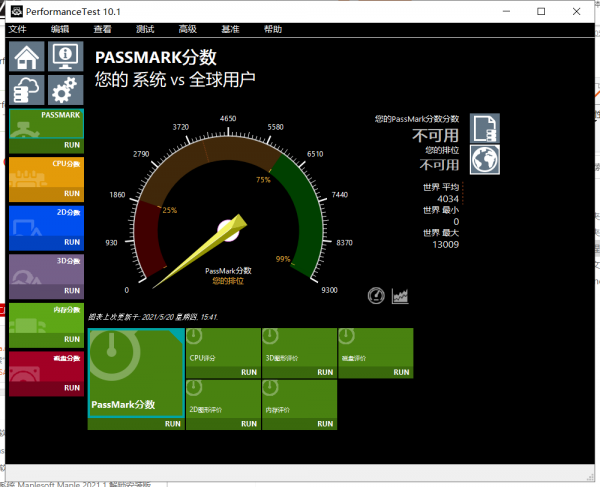Click the save baseline document icon
Image resolution: width=600 pixels, height=487 pixels.
(x=485, y=128)
